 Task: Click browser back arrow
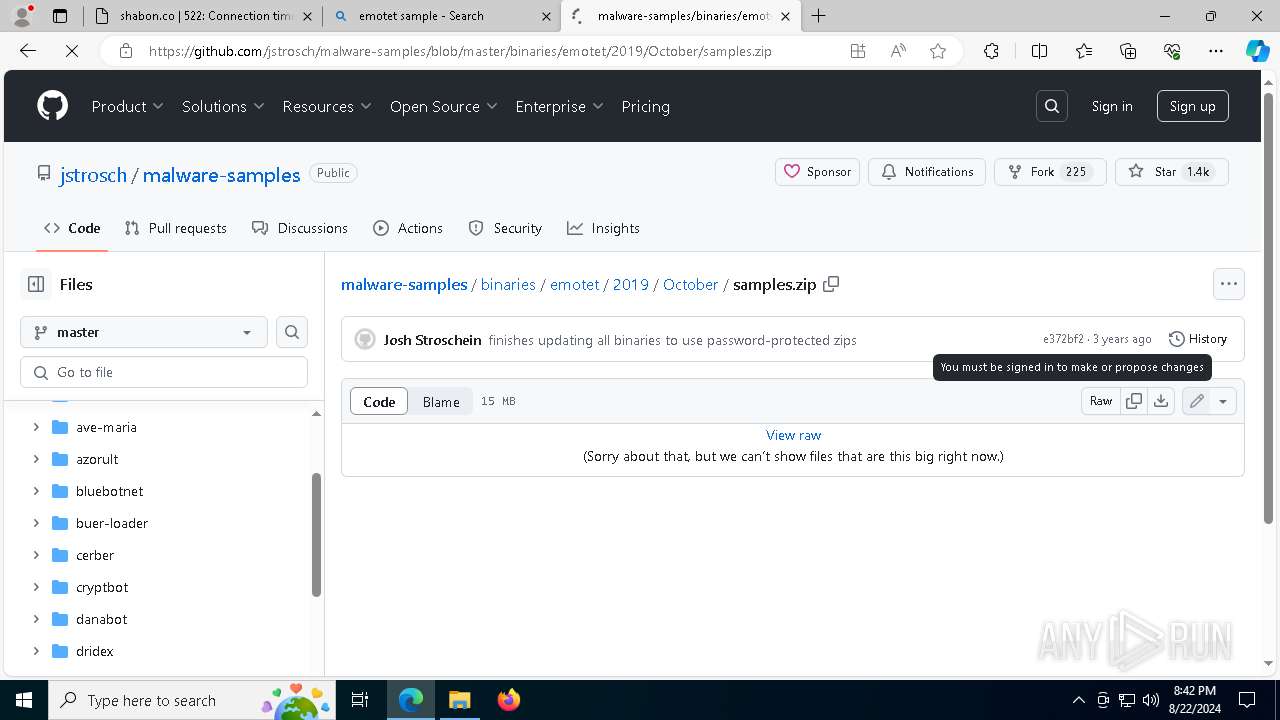(28, 51)
